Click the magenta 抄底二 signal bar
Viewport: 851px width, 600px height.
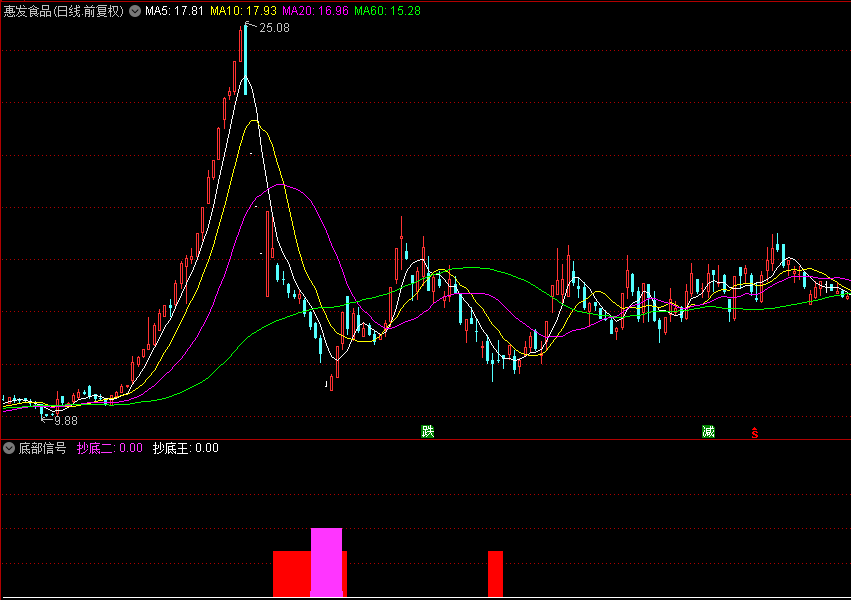click(x=326, y=563)
